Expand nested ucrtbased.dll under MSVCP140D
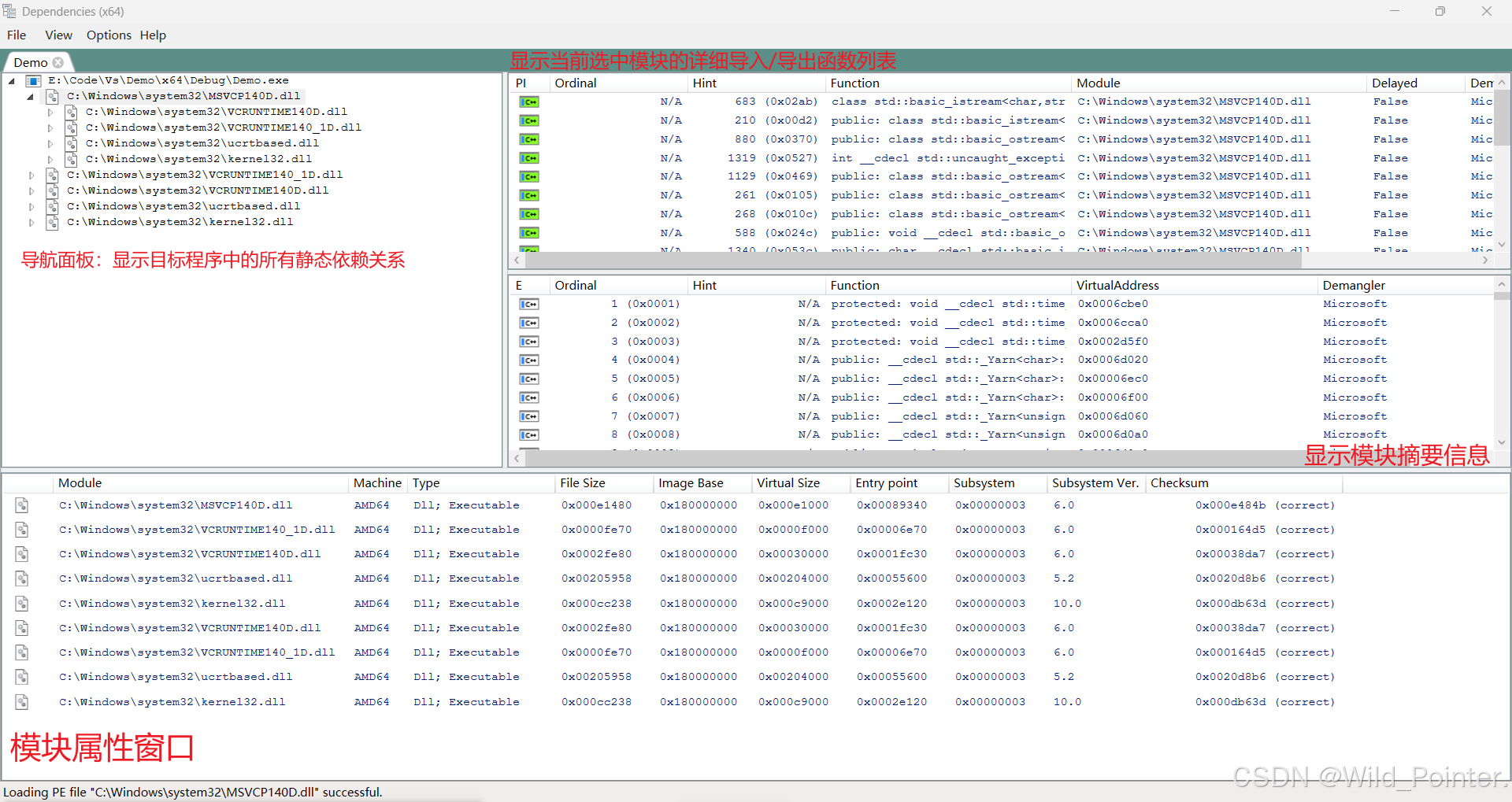 coord(50,143)
